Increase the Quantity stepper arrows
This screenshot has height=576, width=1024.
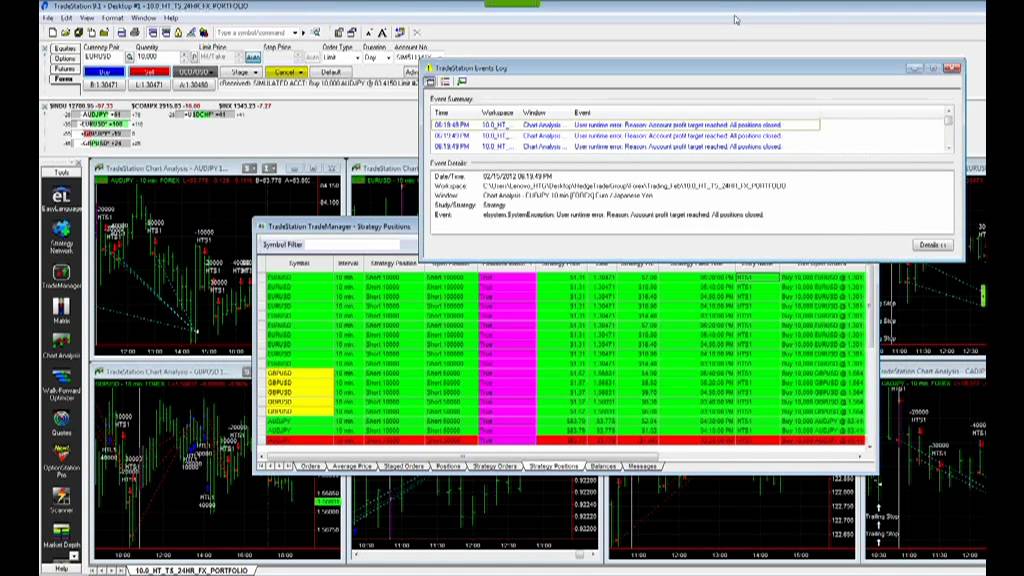[x=184, y=56]
